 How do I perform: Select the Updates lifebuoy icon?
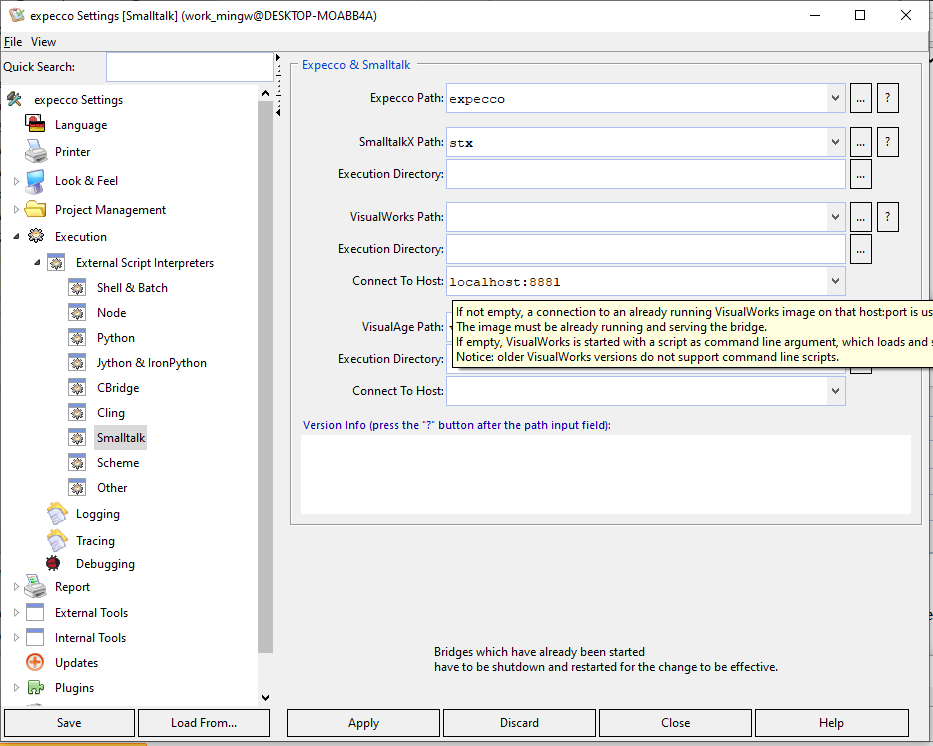point(36,663)
